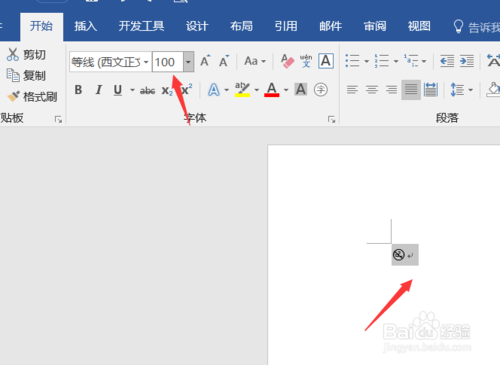
Task: Open the phonetic guide (wén) tool
Action: (x=306, y=61)
